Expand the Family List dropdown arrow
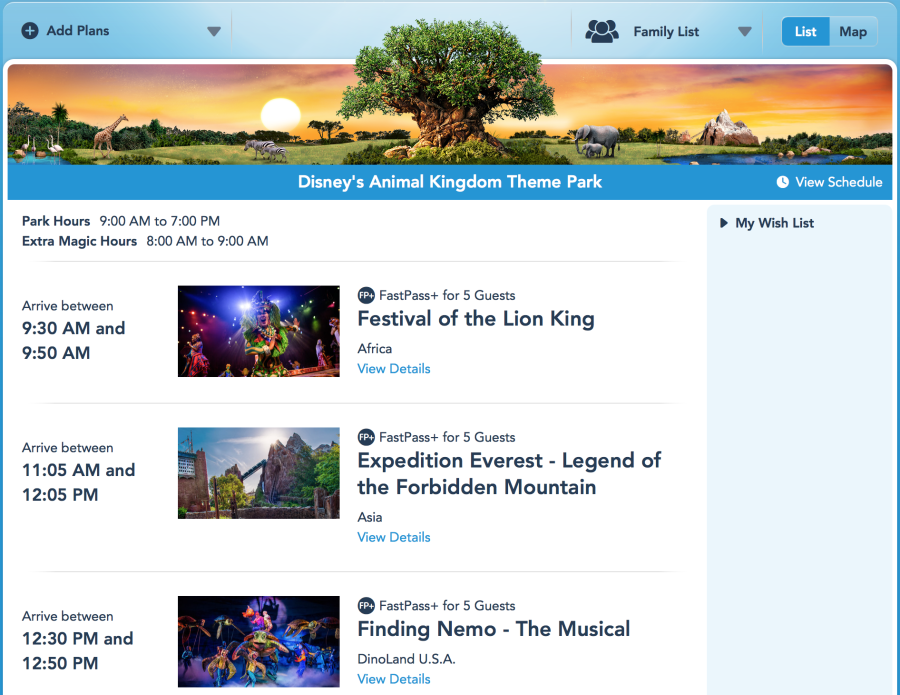Screen dimensions: 900x695 click(x=744, y=32)
